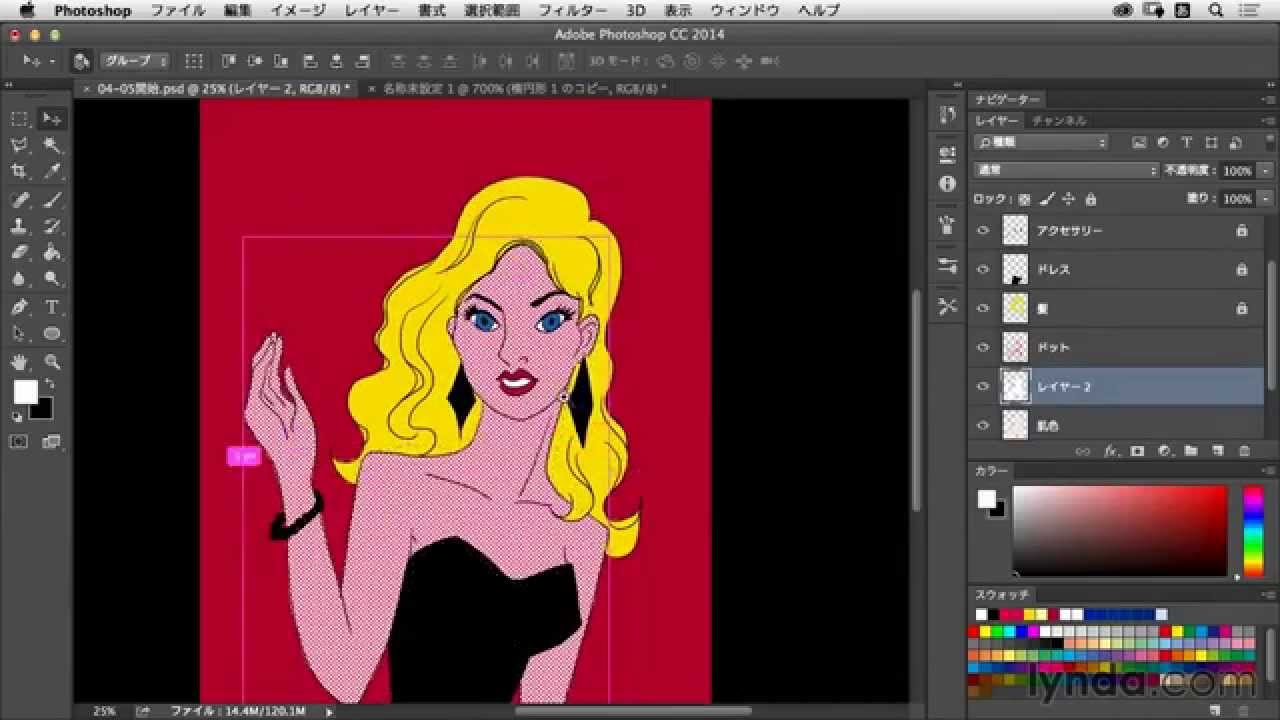
Task: Click the foreground color swatch in toolbox
Action: [x=25, y=392]
